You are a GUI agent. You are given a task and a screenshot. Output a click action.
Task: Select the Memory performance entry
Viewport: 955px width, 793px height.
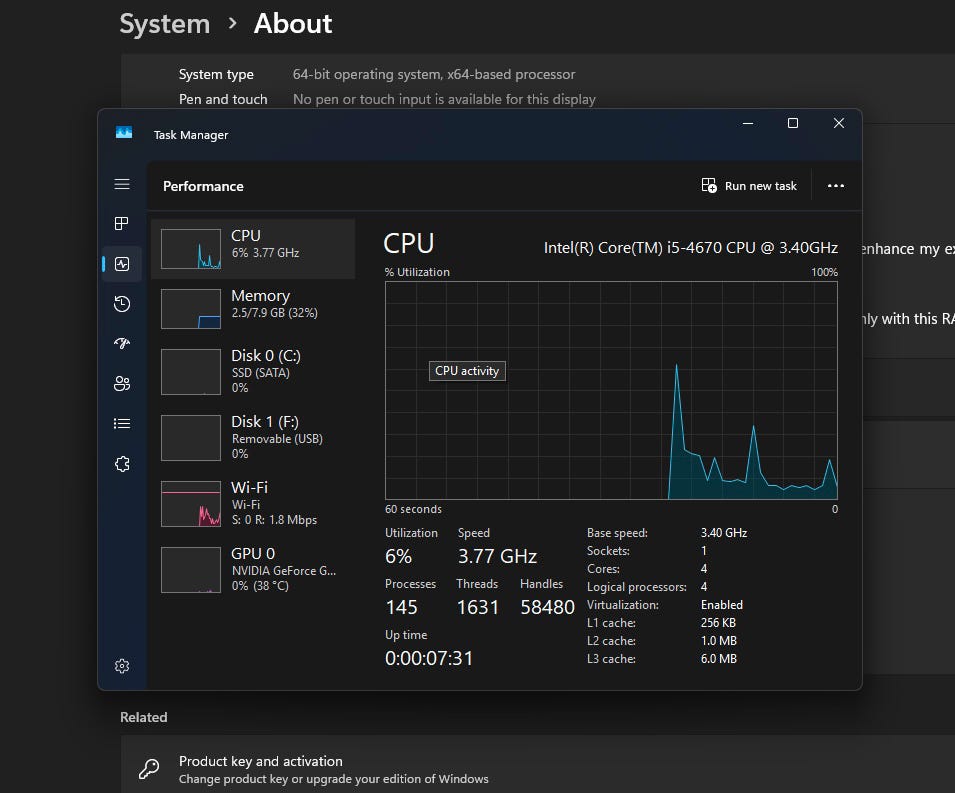253,309
